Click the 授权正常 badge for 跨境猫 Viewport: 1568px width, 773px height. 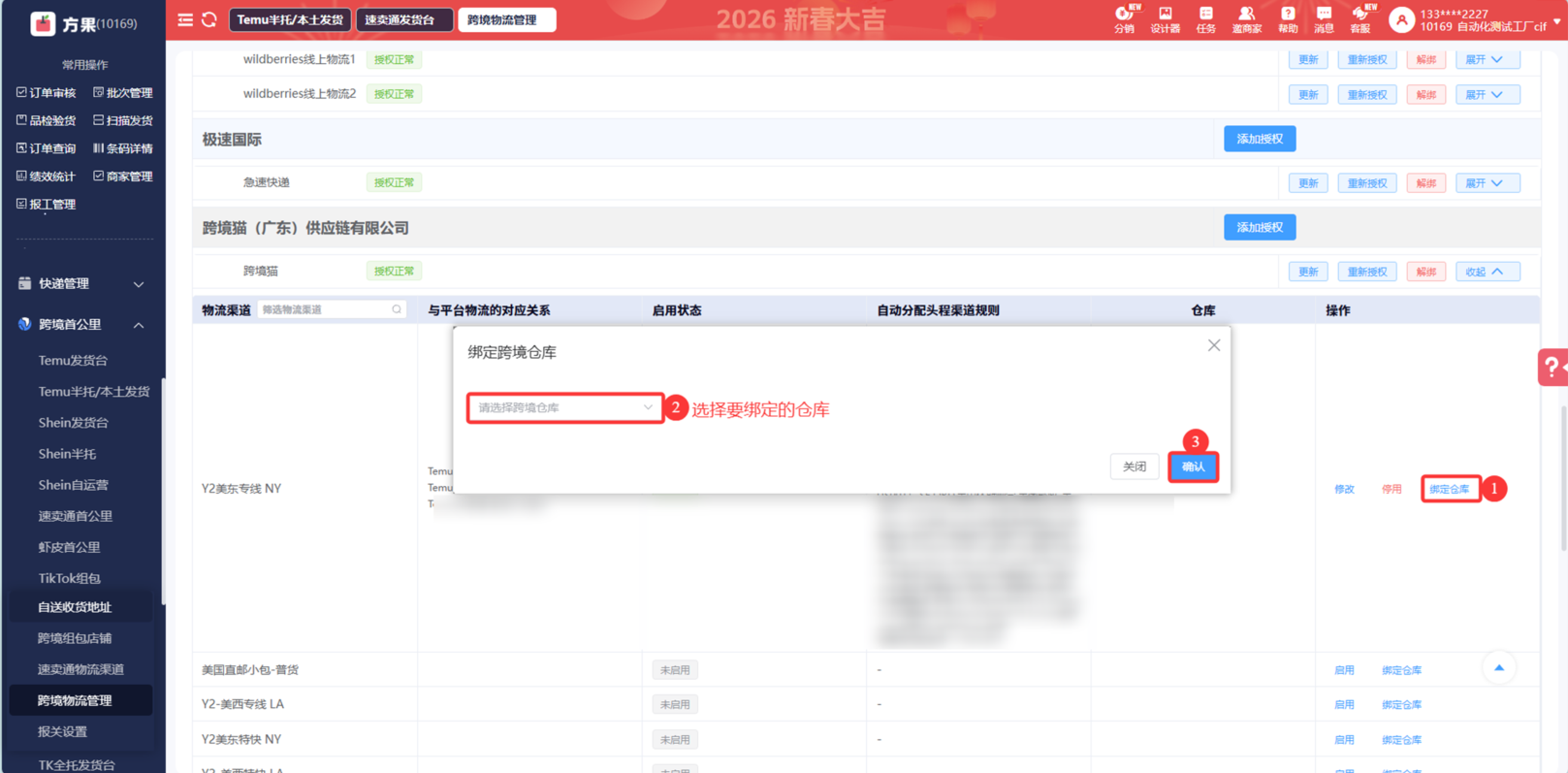394,272
